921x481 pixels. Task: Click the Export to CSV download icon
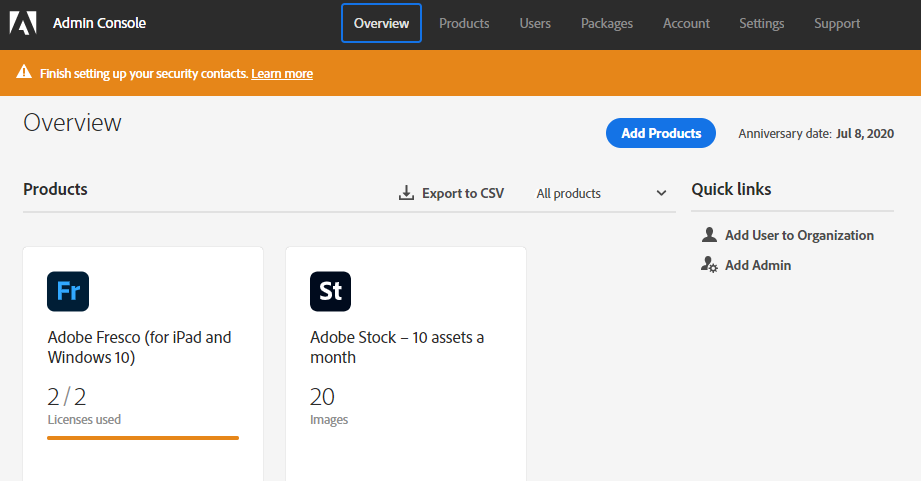pos(406,193)
